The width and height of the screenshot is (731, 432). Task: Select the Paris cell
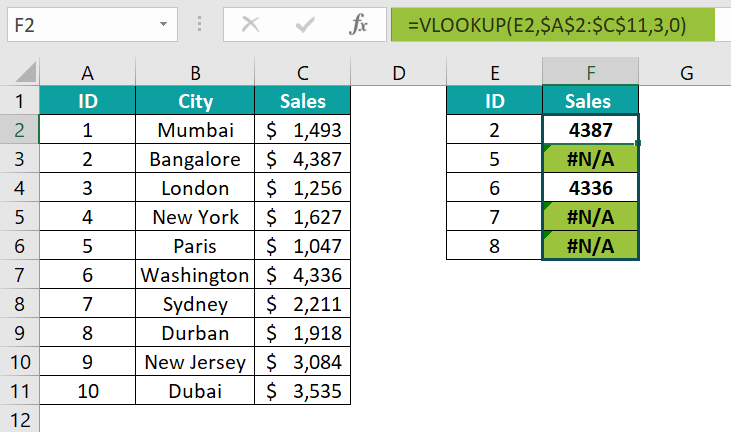(x=195, y=245)
